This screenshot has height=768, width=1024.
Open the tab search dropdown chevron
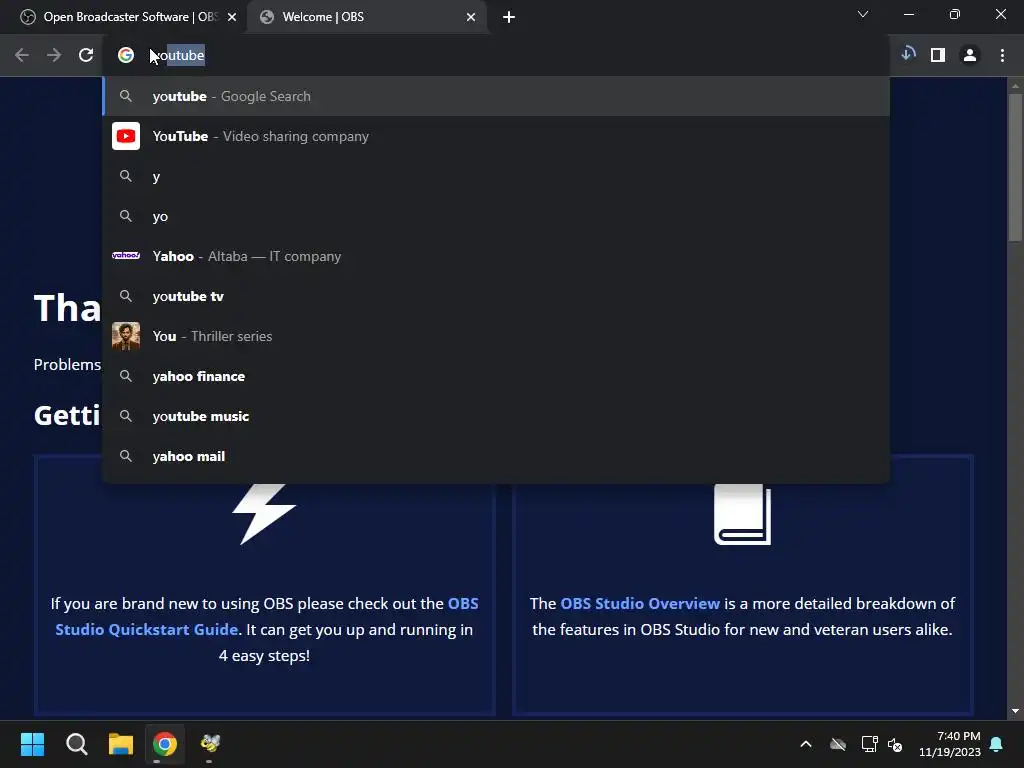863,14
